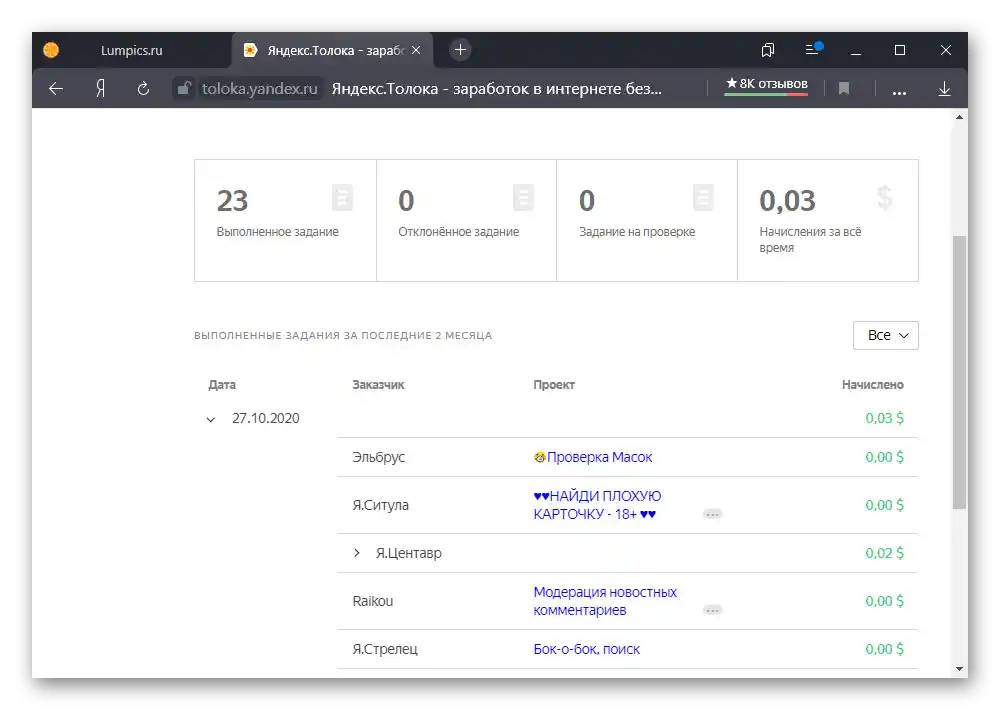Click the 0,03 total earnings value

tap(787, 201)
